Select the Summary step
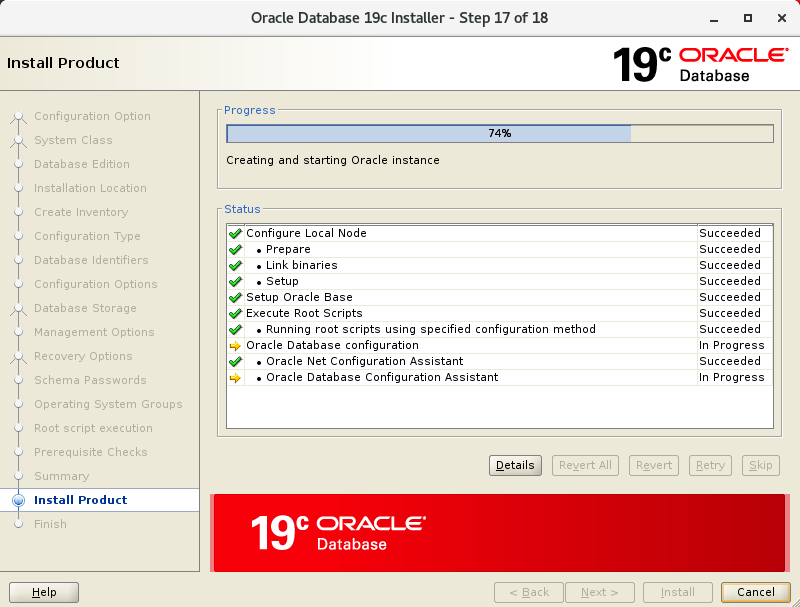 pos(62,476)
